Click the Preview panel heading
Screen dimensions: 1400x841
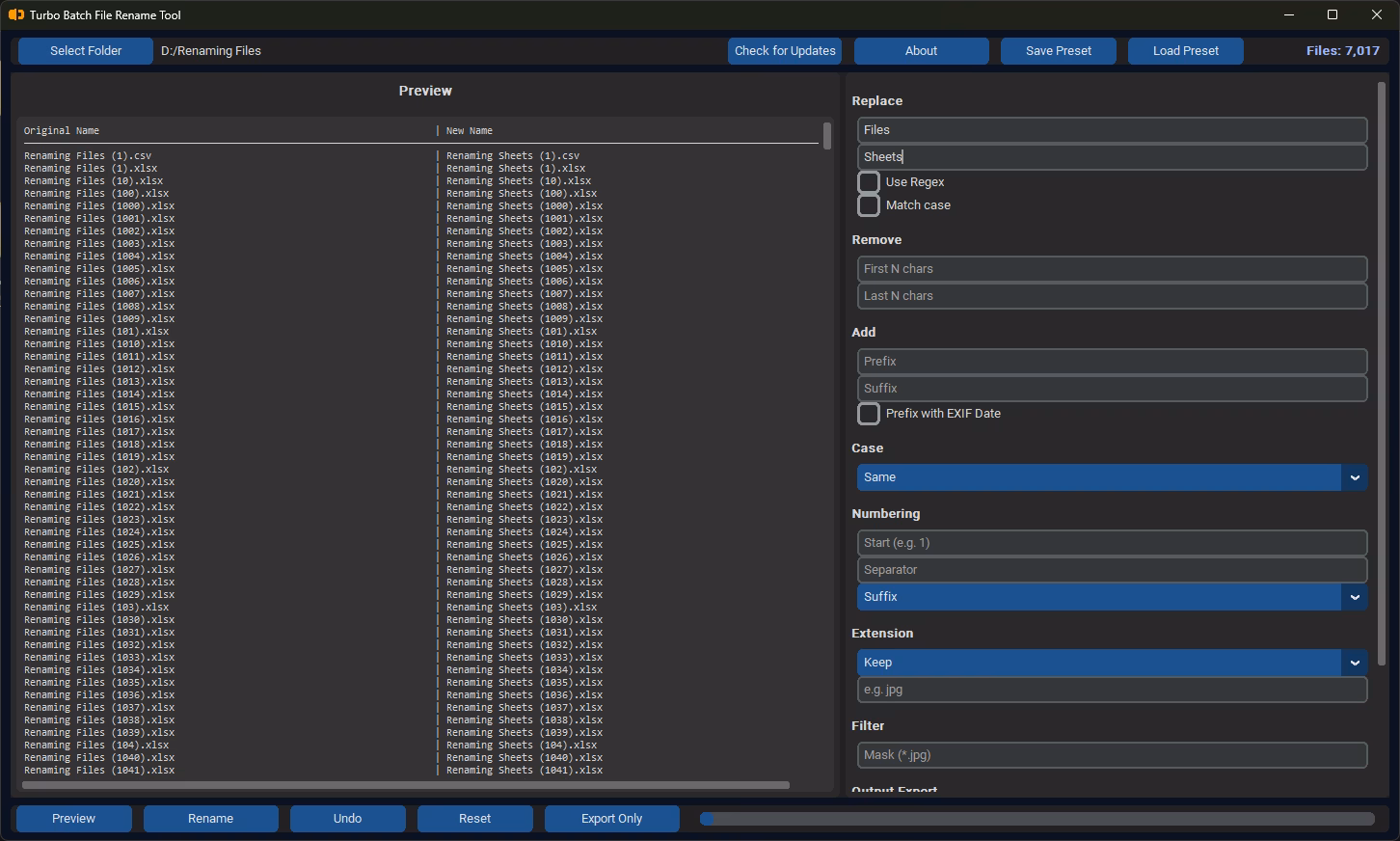tap(425, 91)
